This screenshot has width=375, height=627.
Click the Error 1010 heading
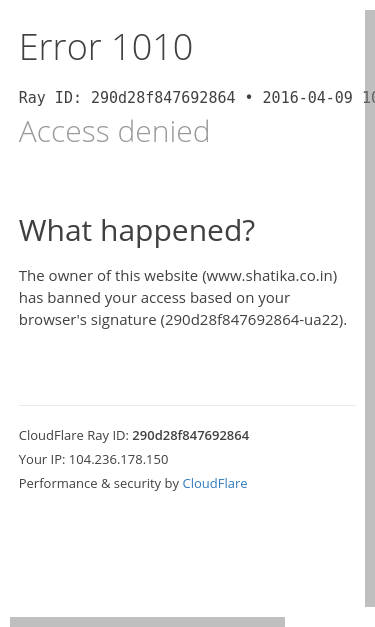106,47
